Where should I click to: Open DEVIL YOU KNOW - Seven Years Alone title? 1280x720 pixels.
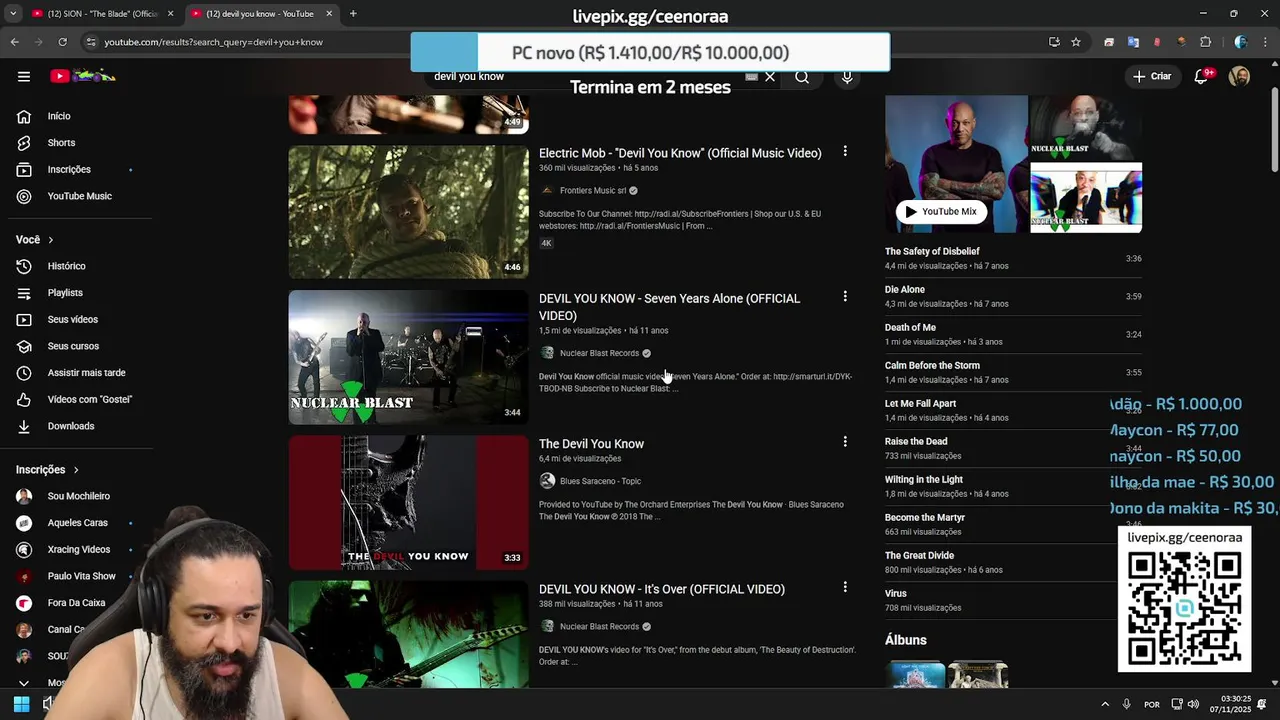tap(670, 307)
